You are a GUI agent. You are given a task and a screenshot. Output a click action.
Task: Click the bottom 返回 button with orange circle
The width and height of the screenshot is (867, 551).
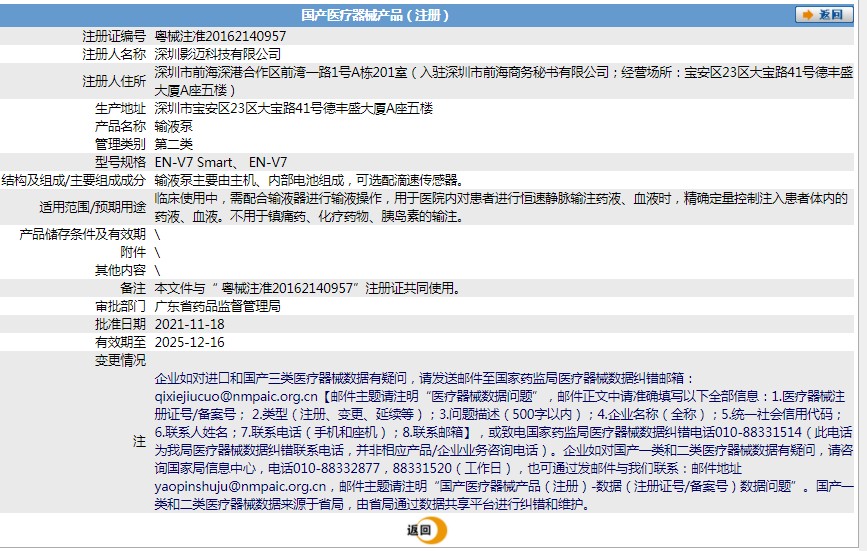pyautogui.click(x=427, y=530)
